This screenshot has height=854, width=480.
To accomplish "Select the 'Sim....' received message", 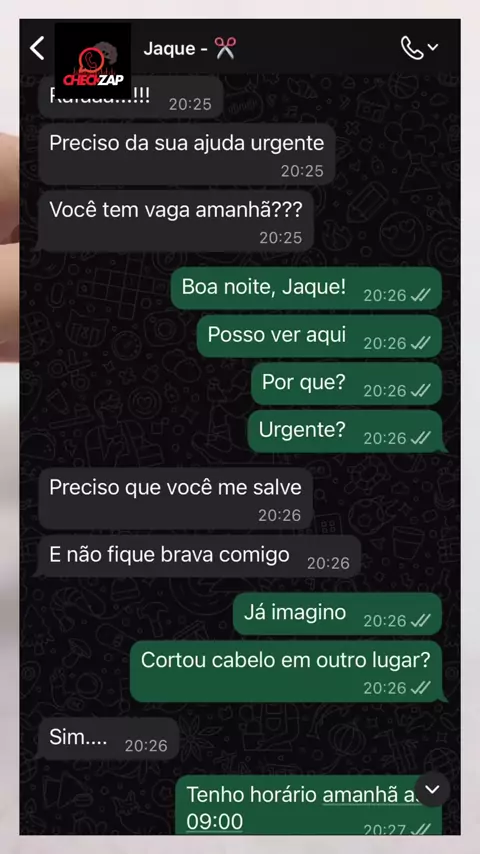I will (108, 739).
